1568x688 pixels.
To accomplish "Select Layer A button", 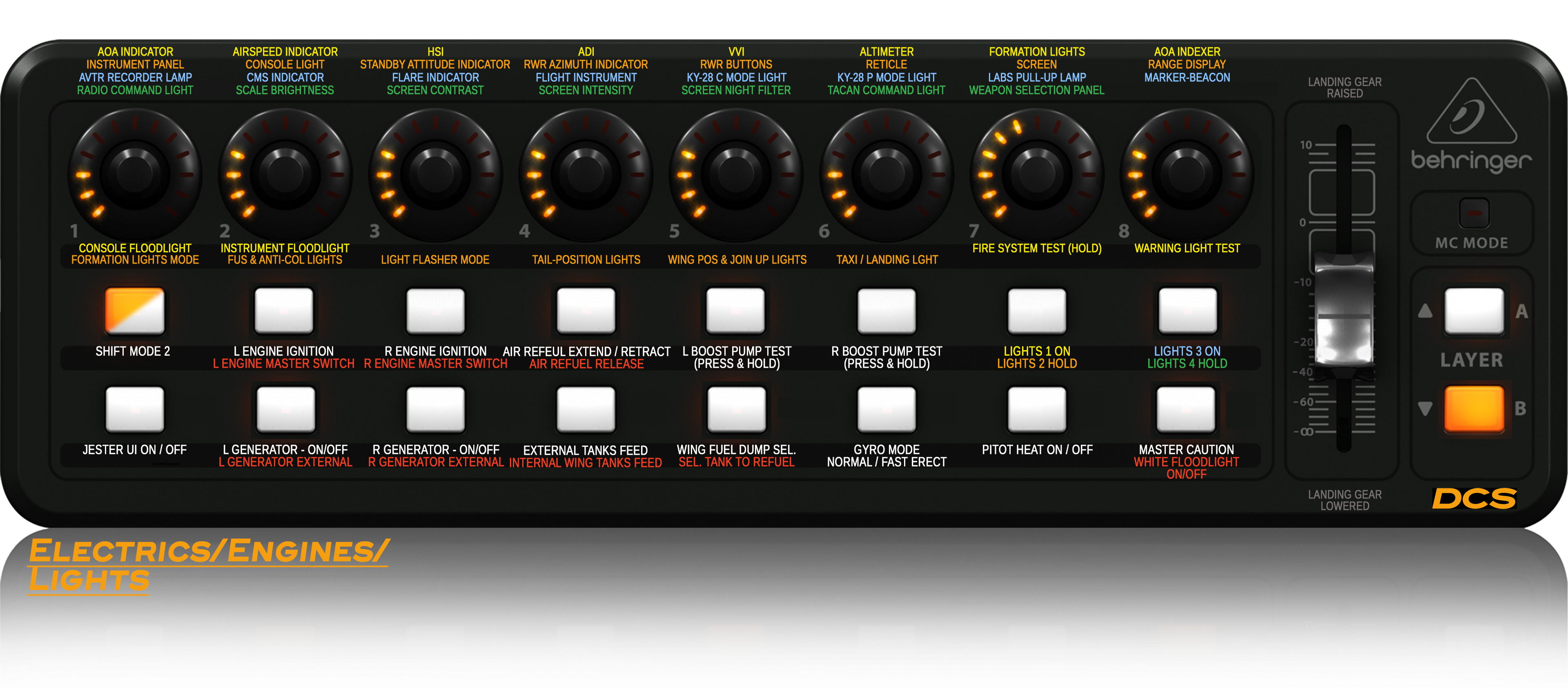I will [x=1474, y=310].
